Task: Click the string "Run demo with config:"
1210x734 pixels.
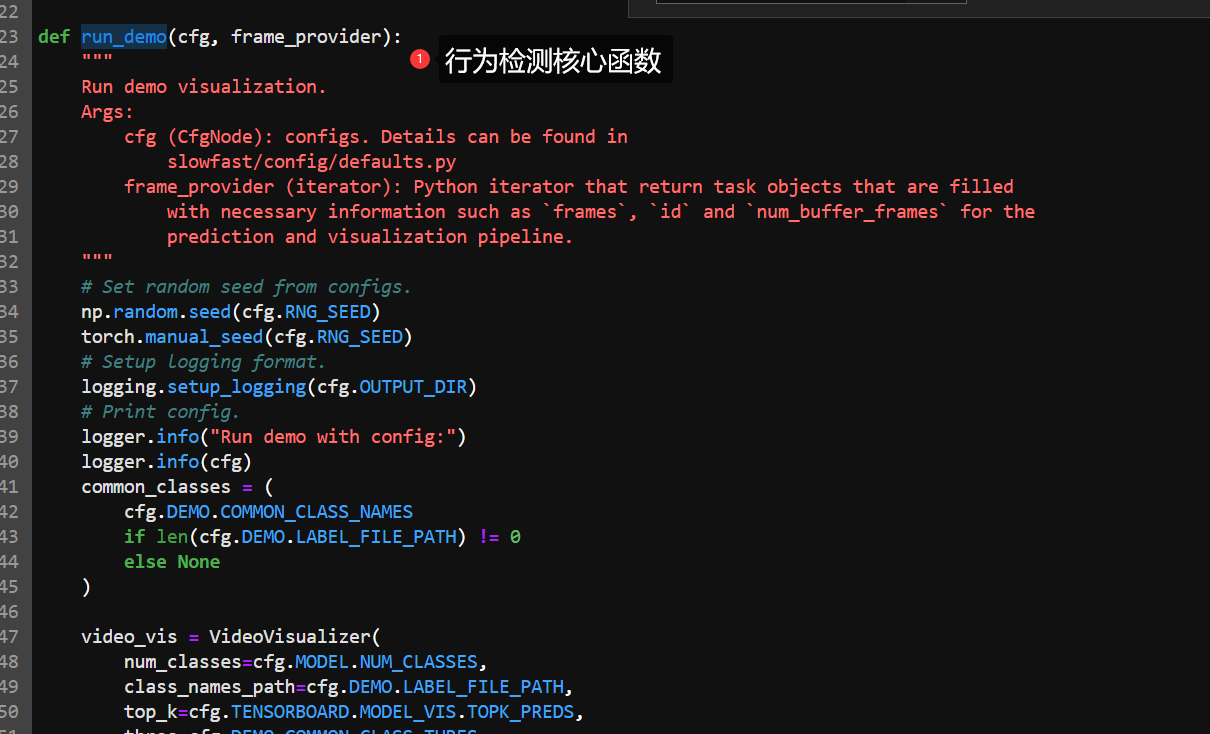Action: point(333,436)
